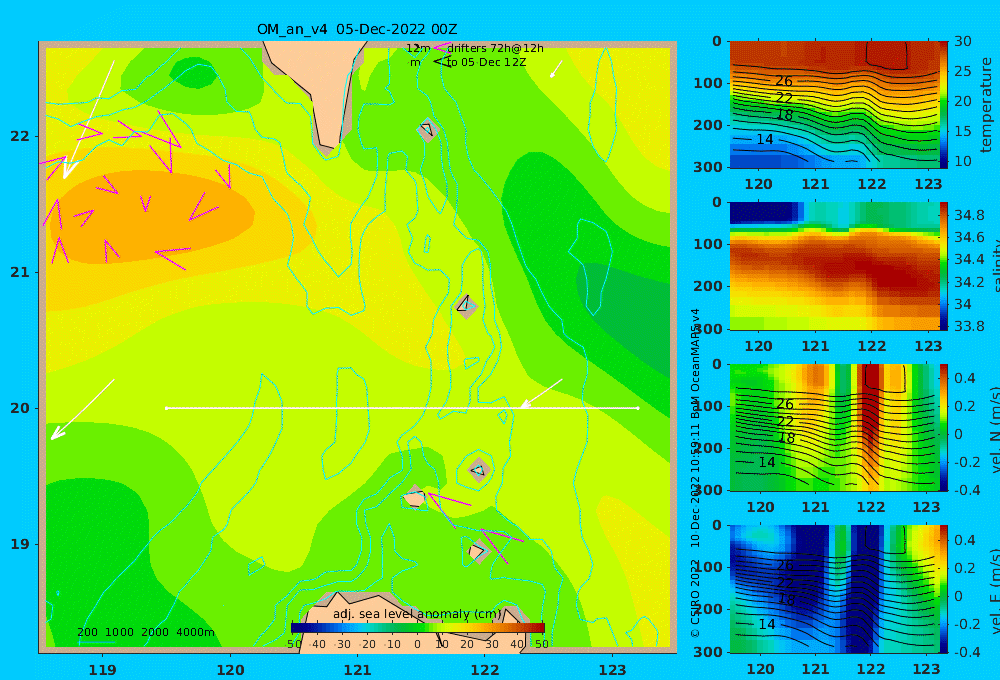This screenshot has height=680, width=1000.
Task: Click the 26 isotherm label in temperature panel
Action: click(x=784, y=81)
